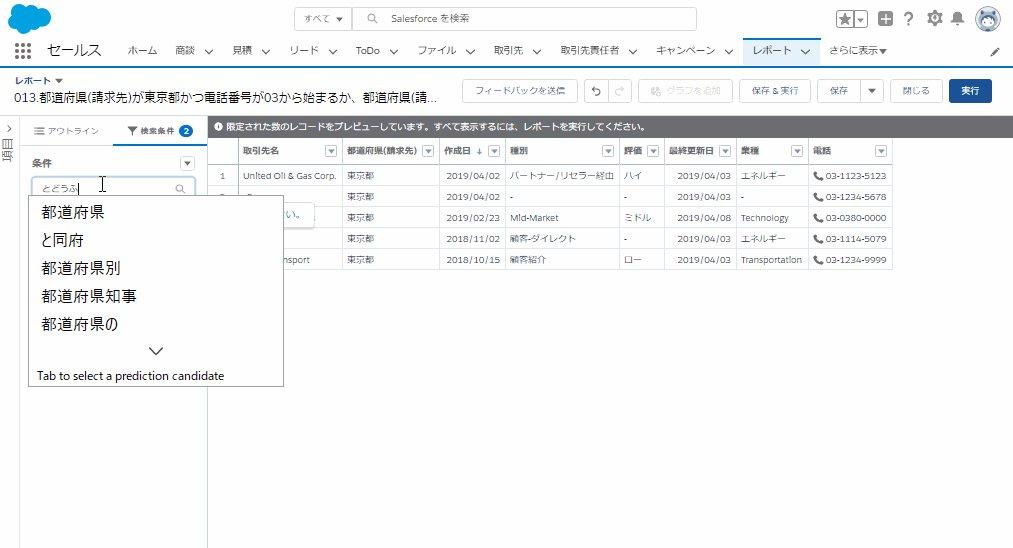Select suggestion 都道府県
Viewport: 1013px width, 548px height.
coord(73,212)
